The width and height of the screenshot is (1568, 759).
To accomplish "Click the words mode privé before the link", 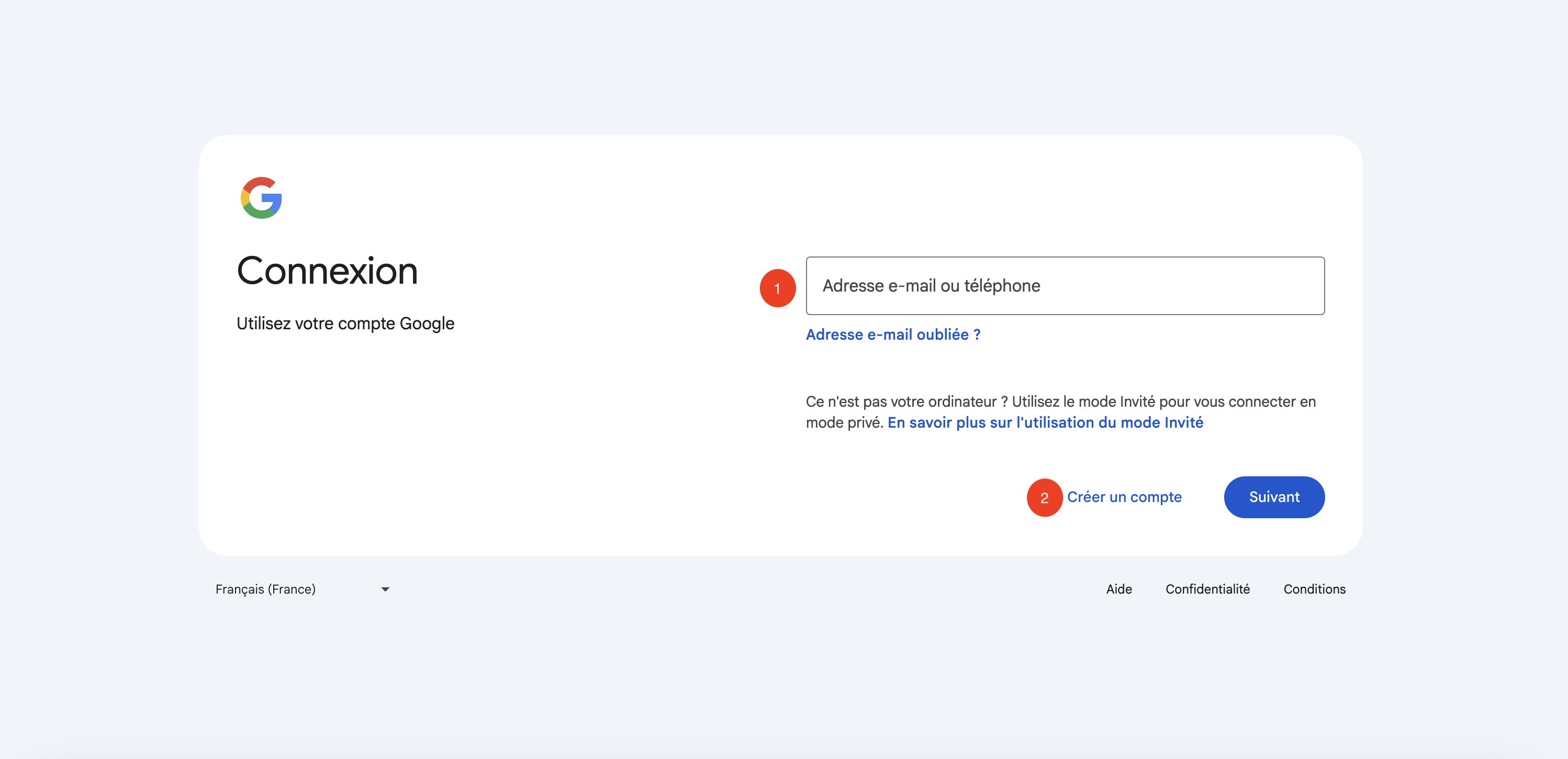I will pyautogui.click(x=844, y=422).
